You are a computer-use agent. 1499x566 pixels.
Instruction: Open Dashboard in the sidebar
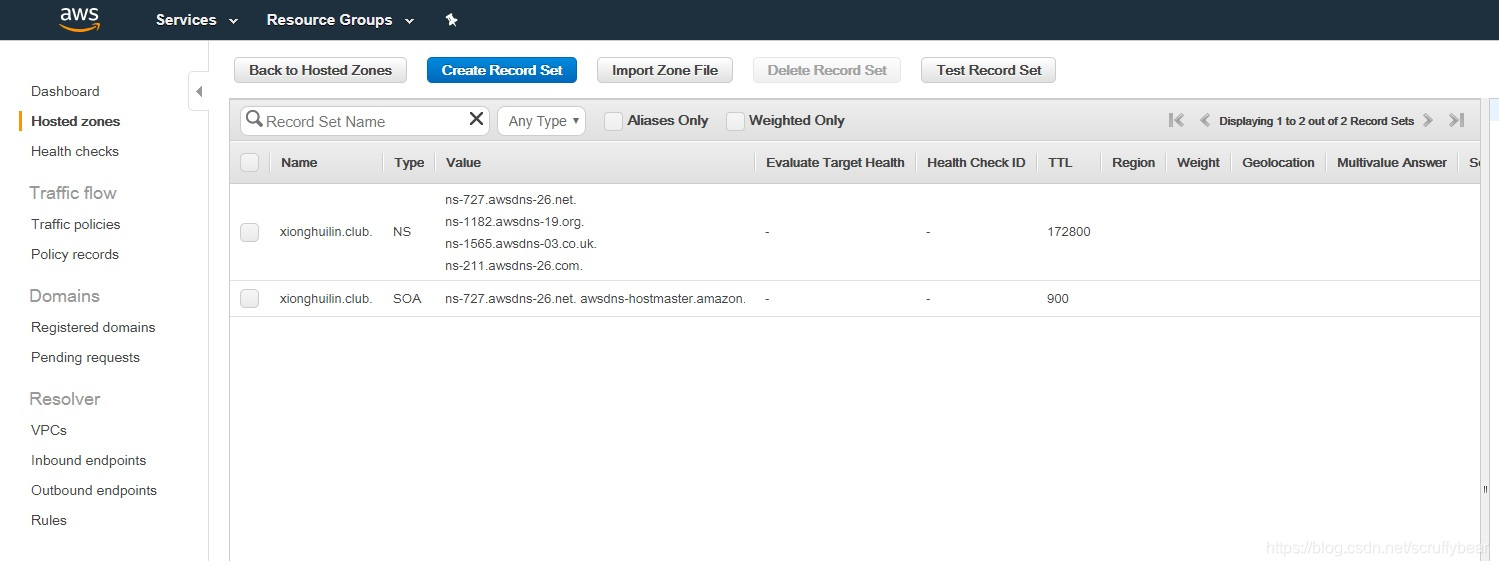[x=65, y=91]
